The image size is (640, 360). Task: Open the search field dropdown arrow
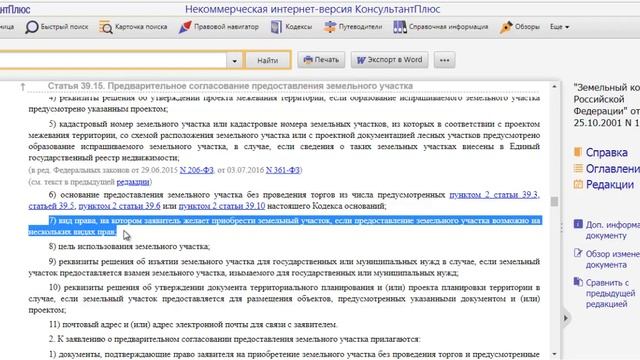click(x=234, y=60)
